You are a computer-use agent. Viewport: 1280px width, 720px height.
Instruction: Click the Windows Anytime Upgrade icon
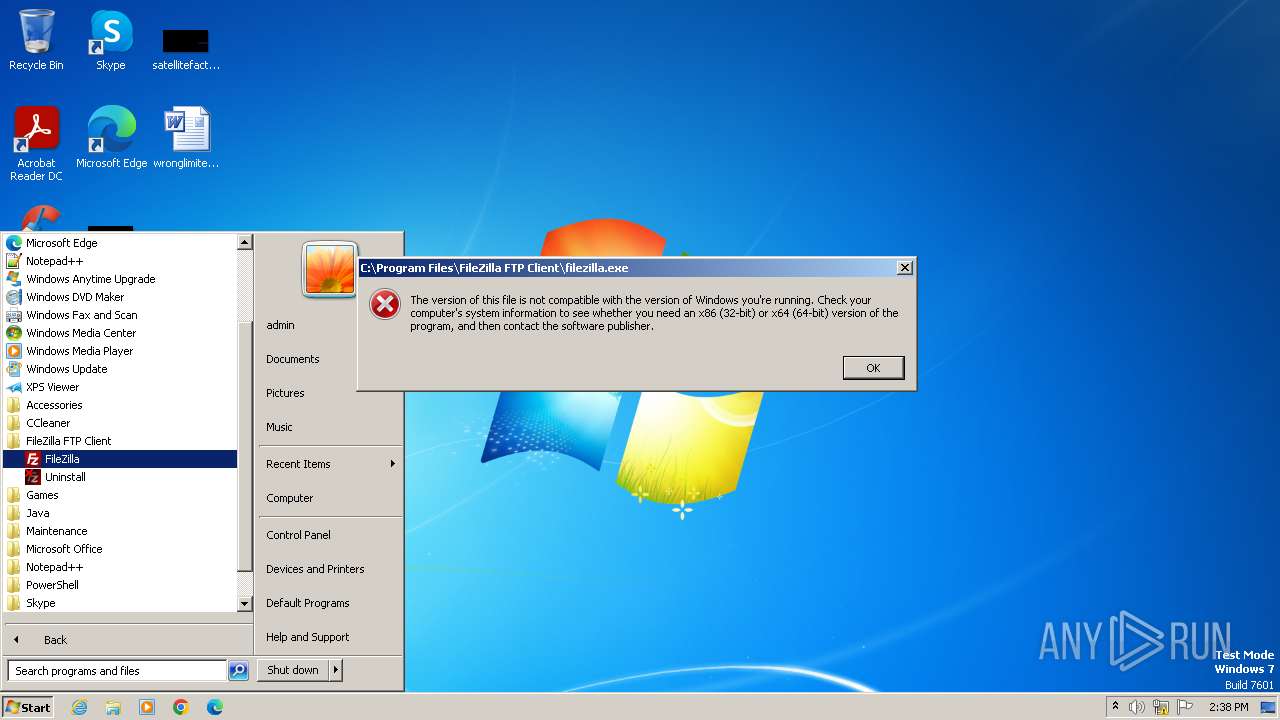[14, 279]
